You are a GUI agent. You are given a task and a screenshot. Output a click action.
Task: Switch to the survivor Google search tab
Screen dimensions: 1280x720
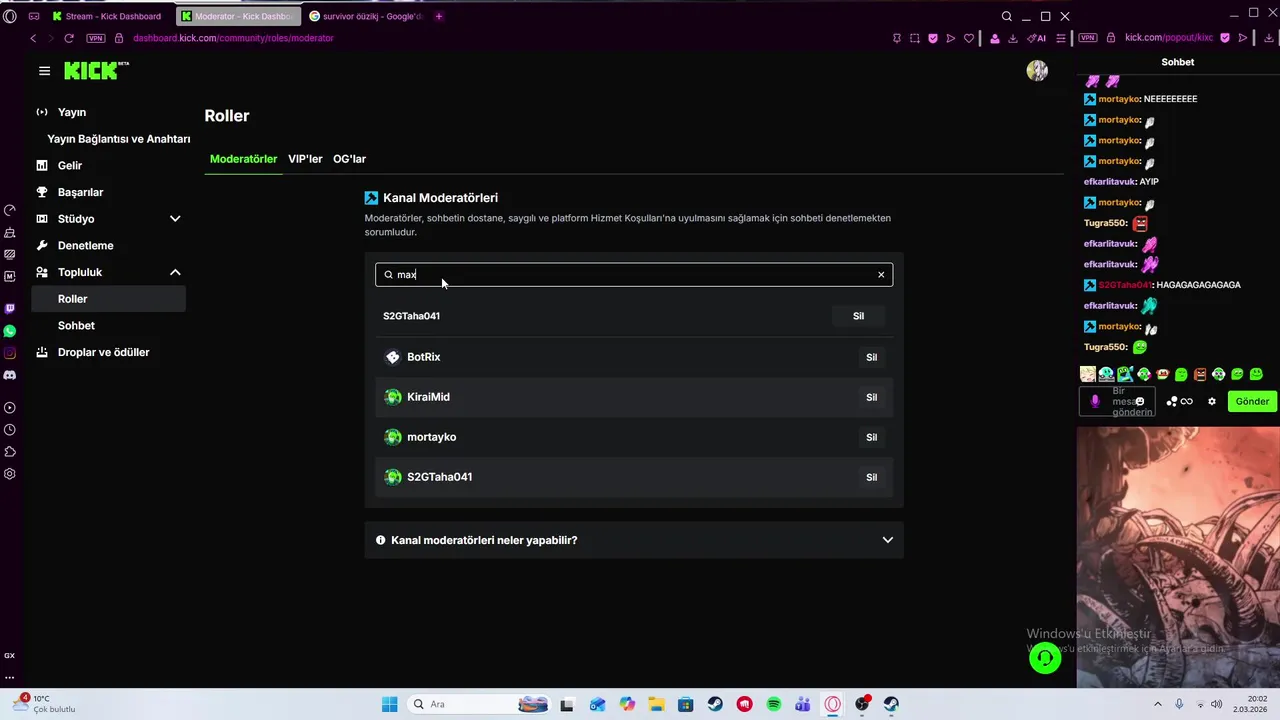point(365,16)
